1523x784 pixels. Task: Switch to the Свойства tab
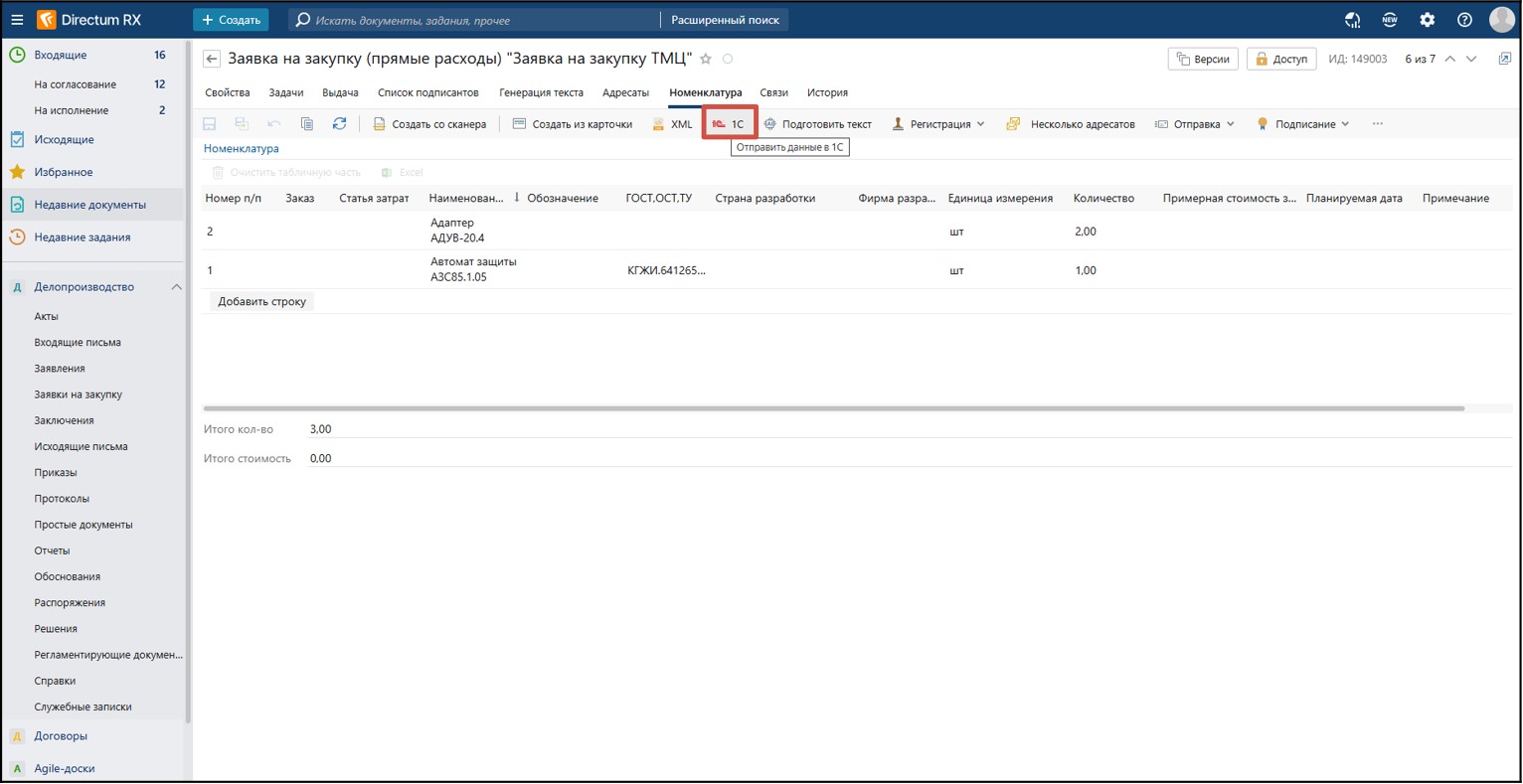[x=228, y=92]
